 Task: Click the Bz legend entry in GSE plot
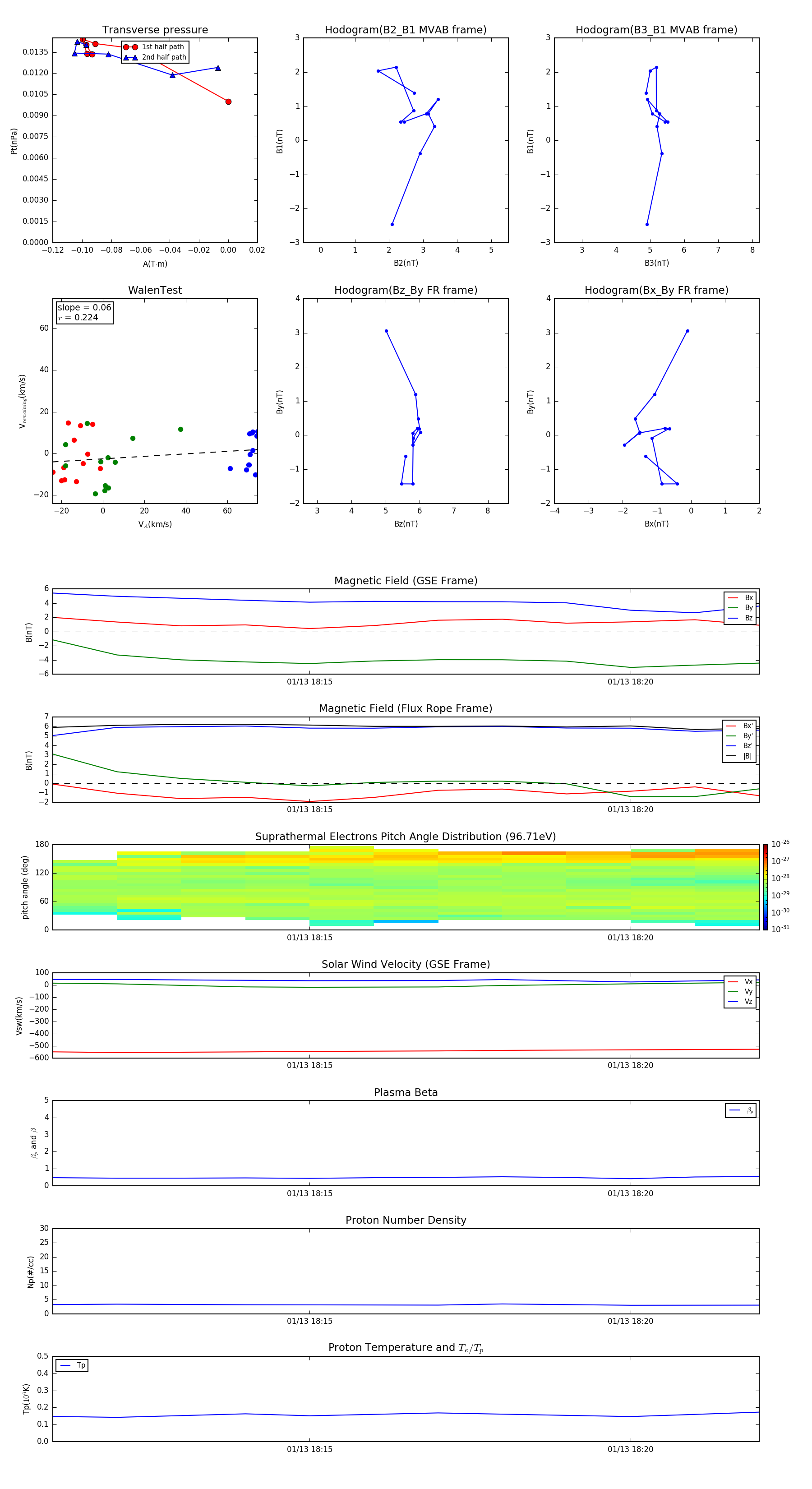pos(741,618)
